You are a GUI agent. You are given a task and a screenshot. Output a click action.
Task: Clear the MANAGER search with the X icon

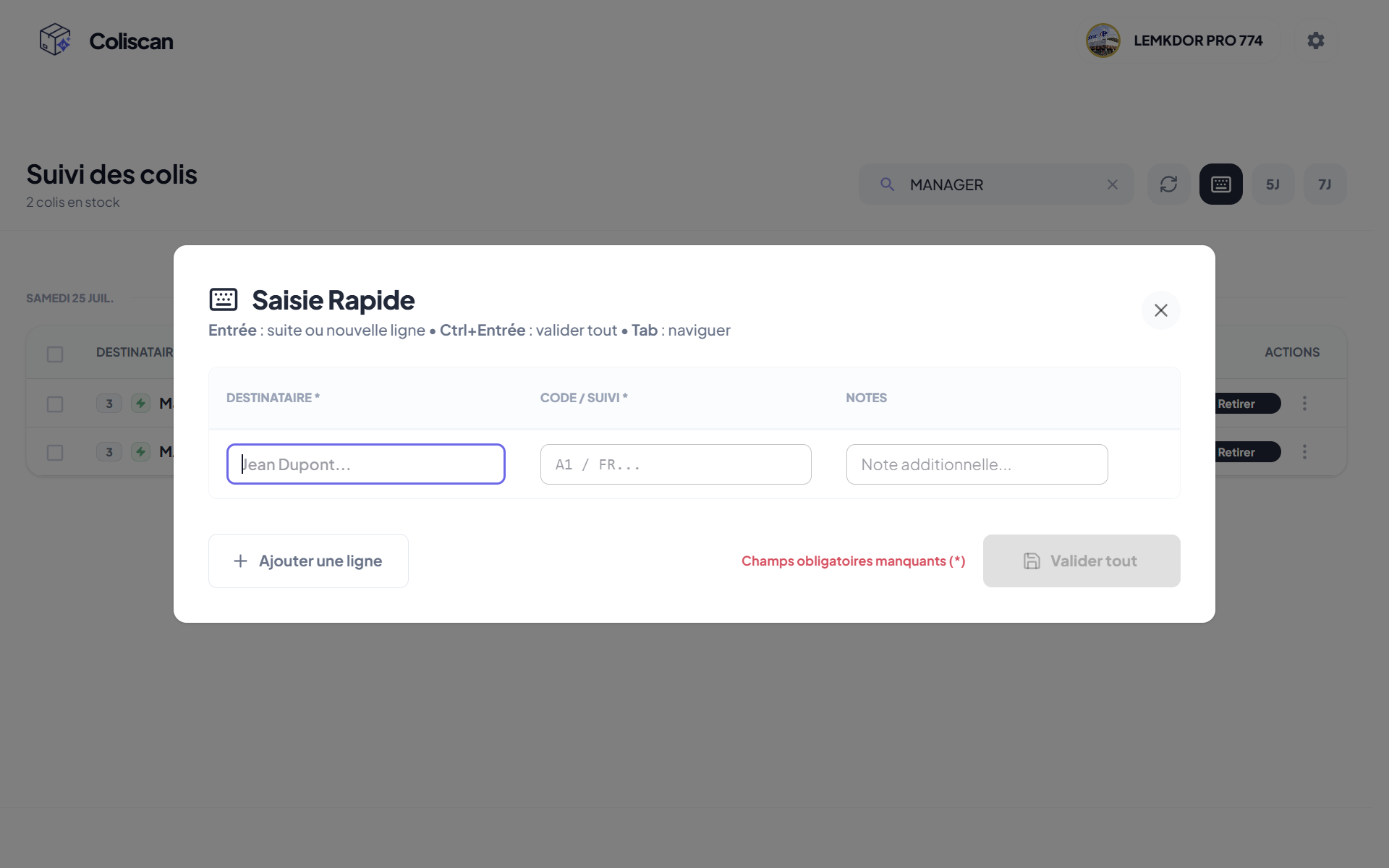(1113, 184)
